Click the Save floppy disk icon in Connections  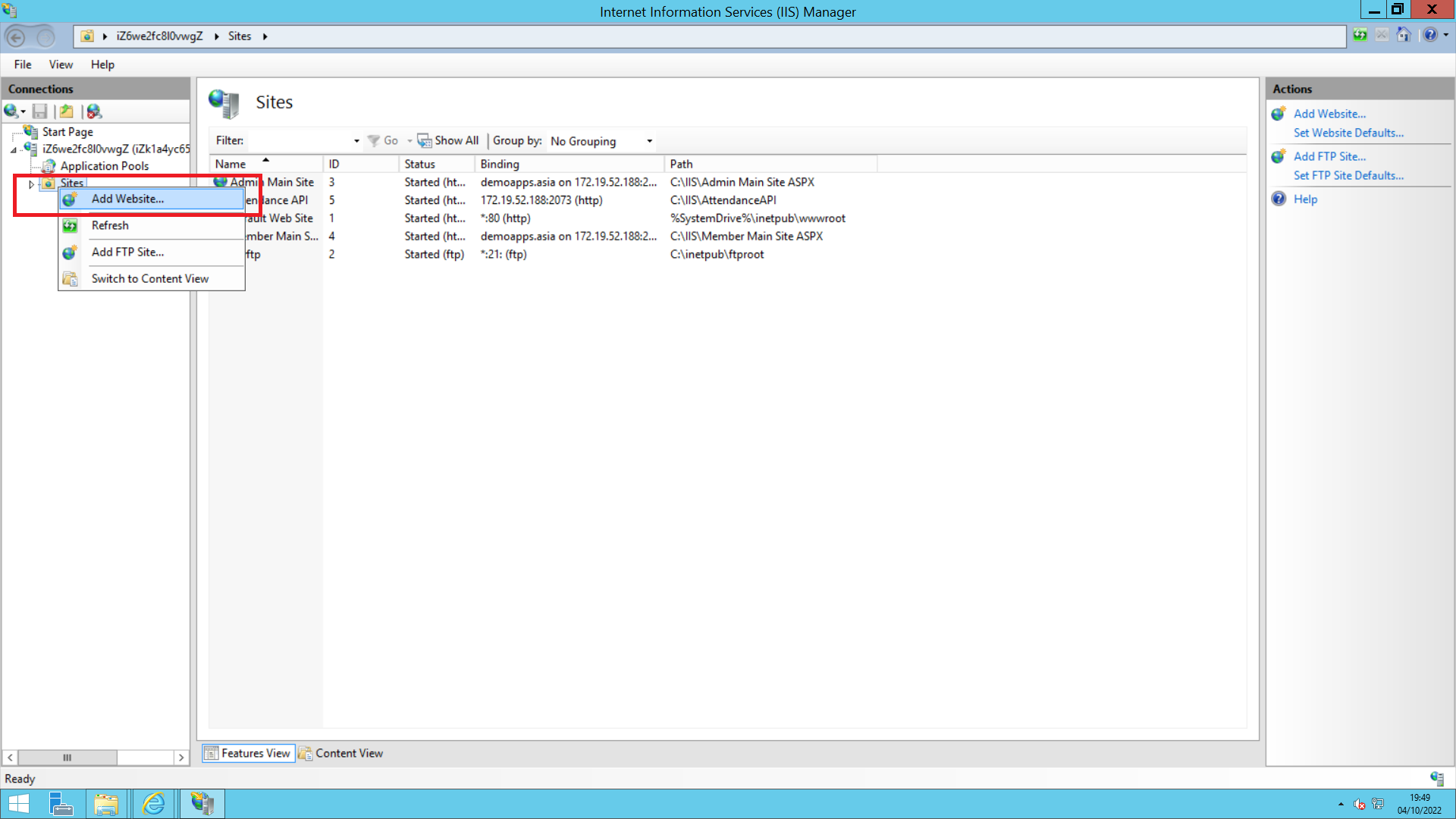(40, 111)
